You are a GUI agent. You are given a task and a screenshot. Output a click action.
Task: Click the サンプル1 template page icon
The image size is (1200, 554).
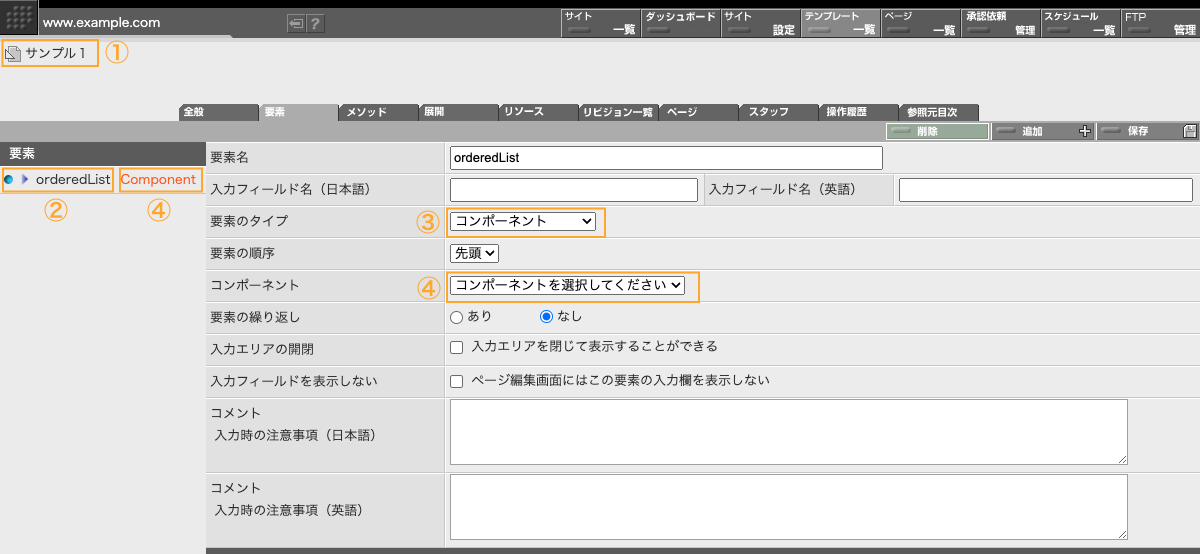point(13,53)
